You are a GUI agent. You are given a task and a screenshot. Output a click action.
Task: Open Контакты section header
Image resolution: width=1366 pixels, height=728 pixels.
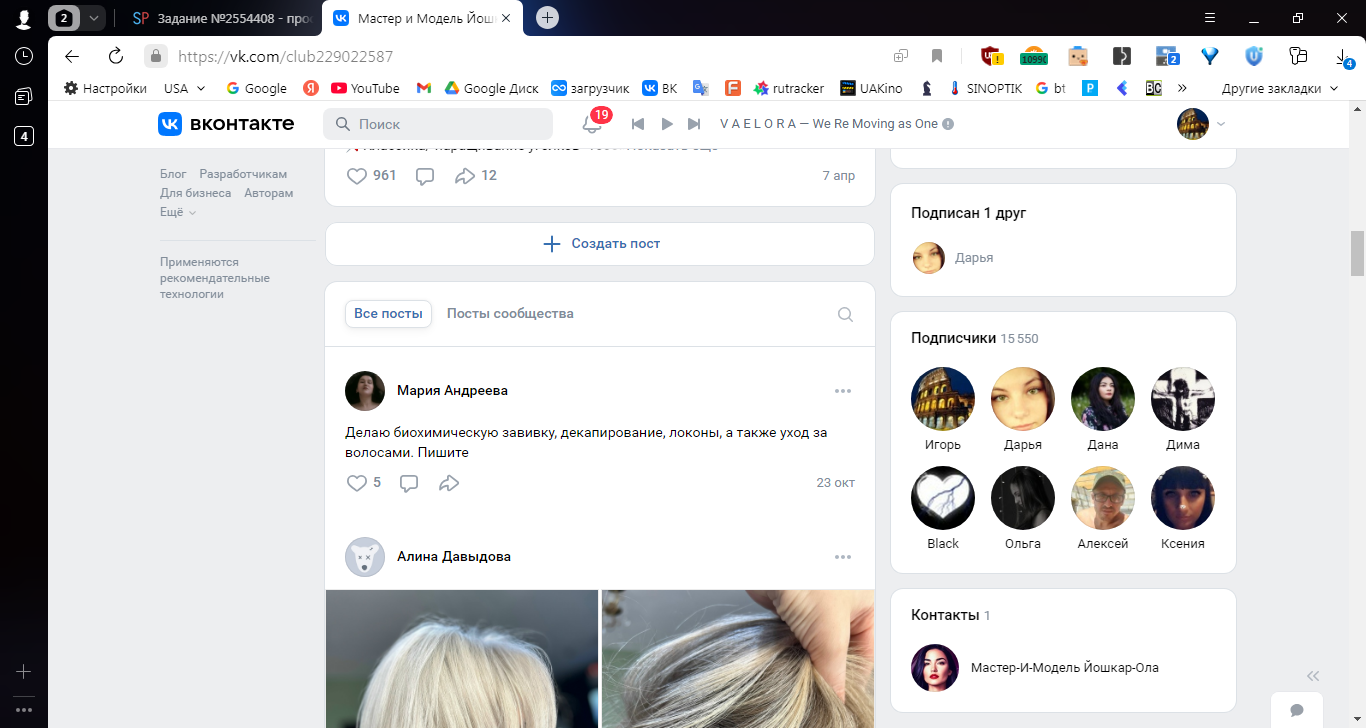[x=950, y=615]
